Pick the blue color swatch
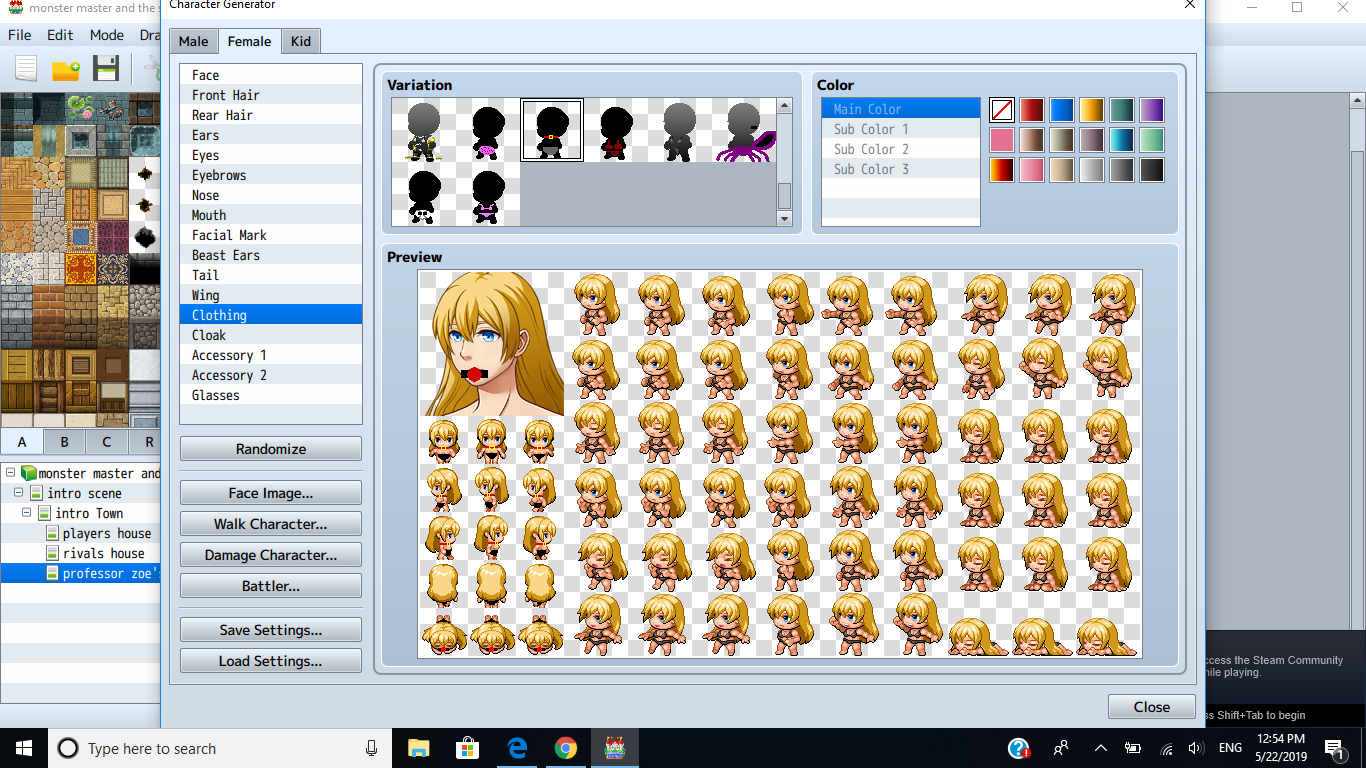The height and width of the screenshot is (768, 1366). pos(1061,110)
